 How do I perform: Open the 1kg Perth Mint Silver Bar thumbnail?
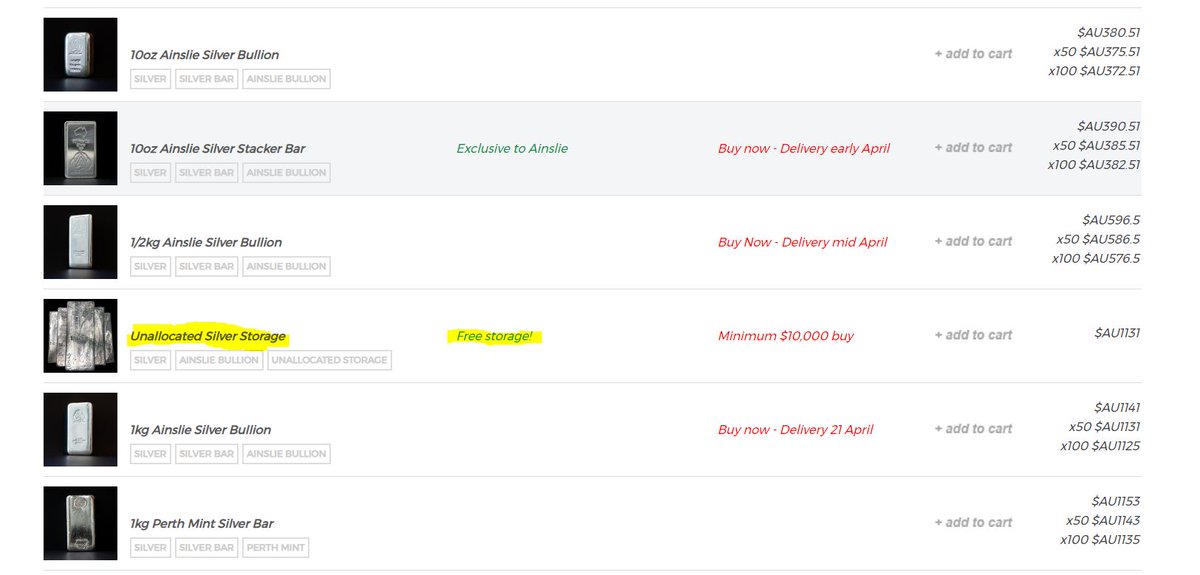pyautogui.click(x=80, y=523)
